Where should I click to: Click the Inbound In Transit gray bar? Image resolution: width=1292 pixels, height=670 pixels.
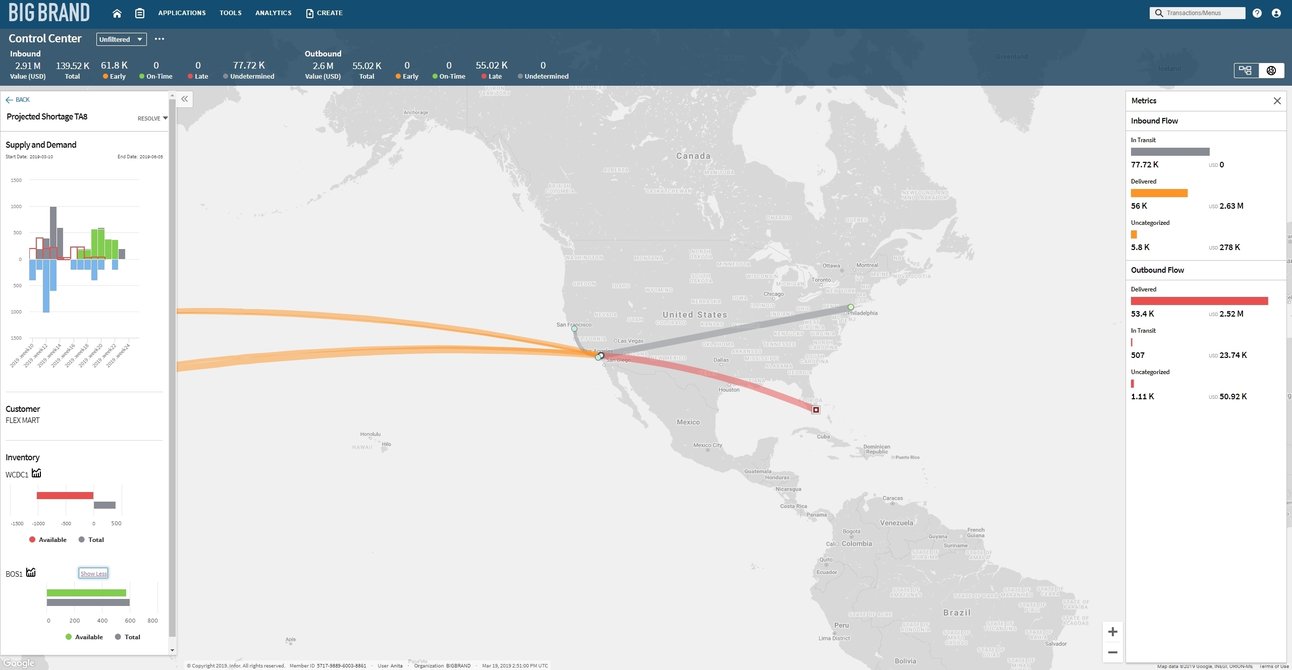[x=1170, y=152]
